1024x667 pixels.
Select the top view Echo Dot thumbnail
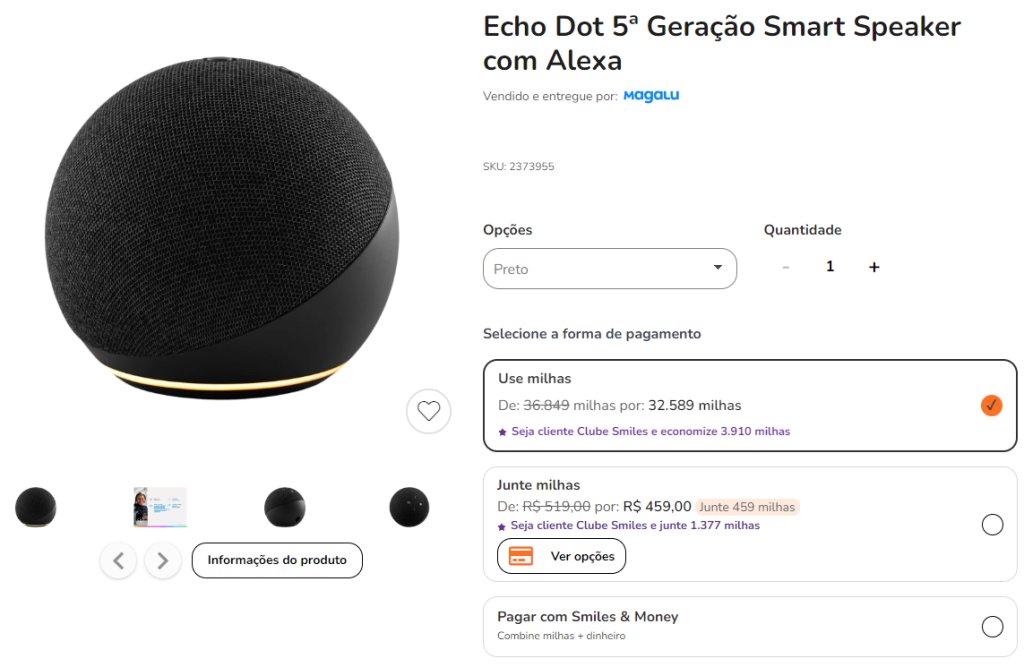[x=409, y=507]
